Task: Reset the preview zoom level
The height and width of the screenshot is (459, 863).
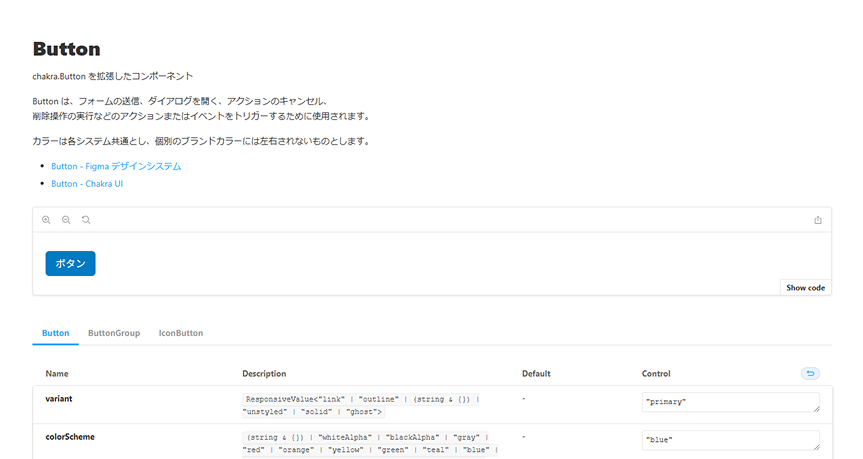Action: click(86, 220)
